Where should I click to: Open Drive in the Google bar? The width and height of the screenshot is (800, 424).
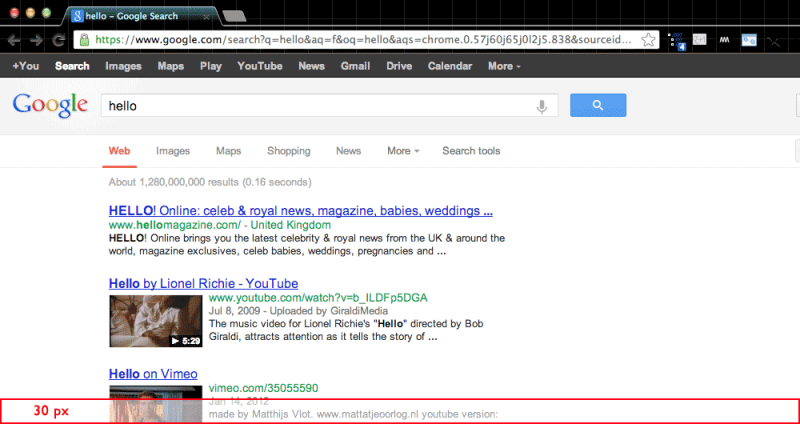(399, 66)
